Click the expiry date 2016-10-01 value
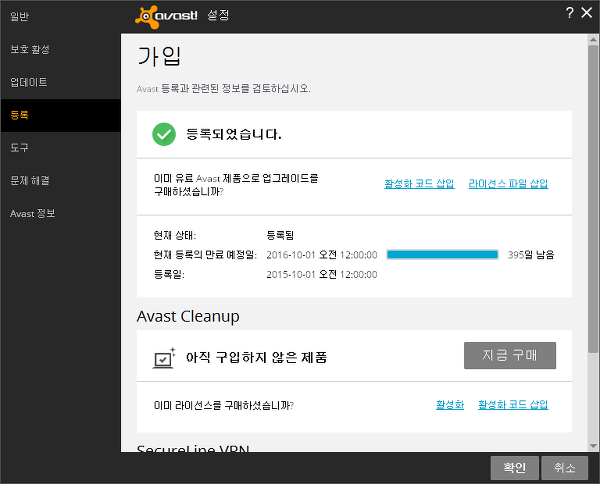The width and height of the screenshot is (600, 484). [x=322, y=255]
